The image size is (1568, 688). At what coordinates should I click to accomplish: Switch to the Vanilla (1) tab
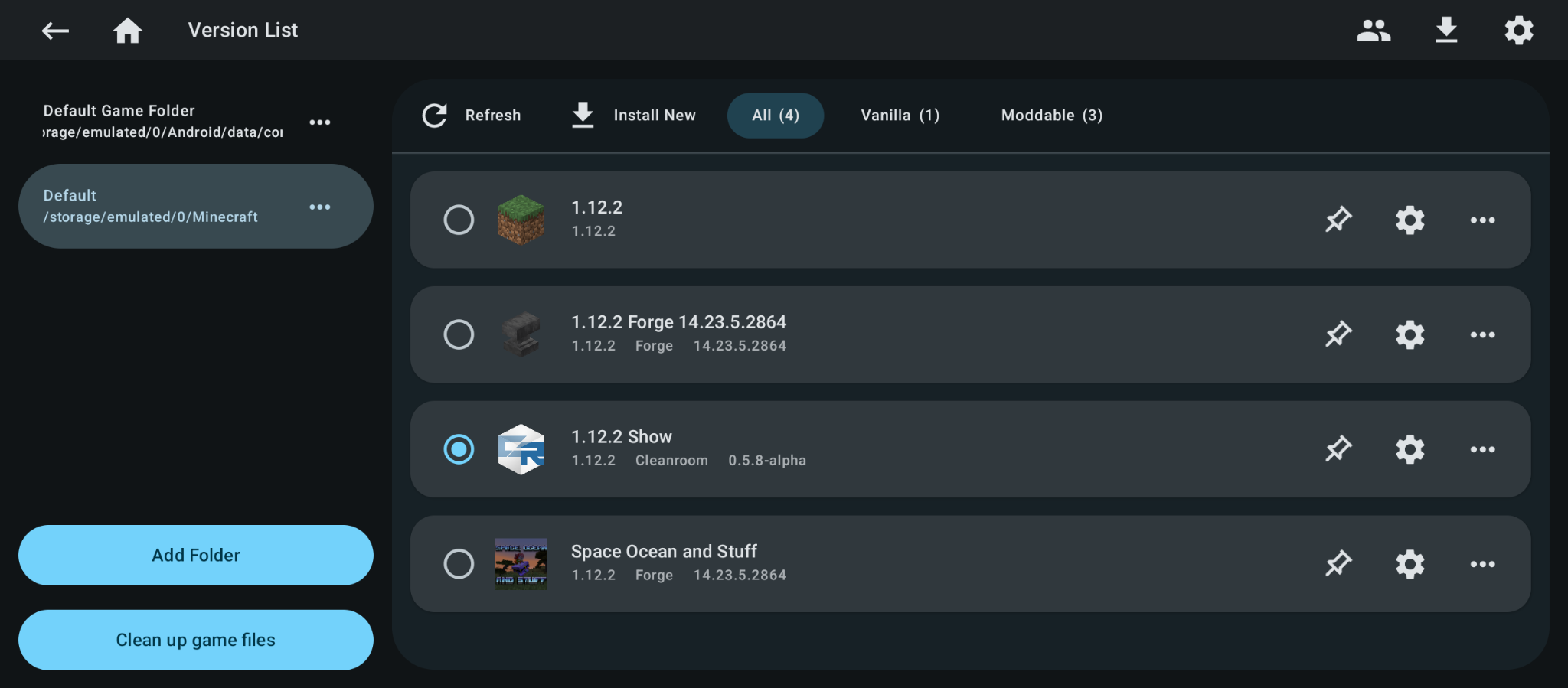point(900,116)
